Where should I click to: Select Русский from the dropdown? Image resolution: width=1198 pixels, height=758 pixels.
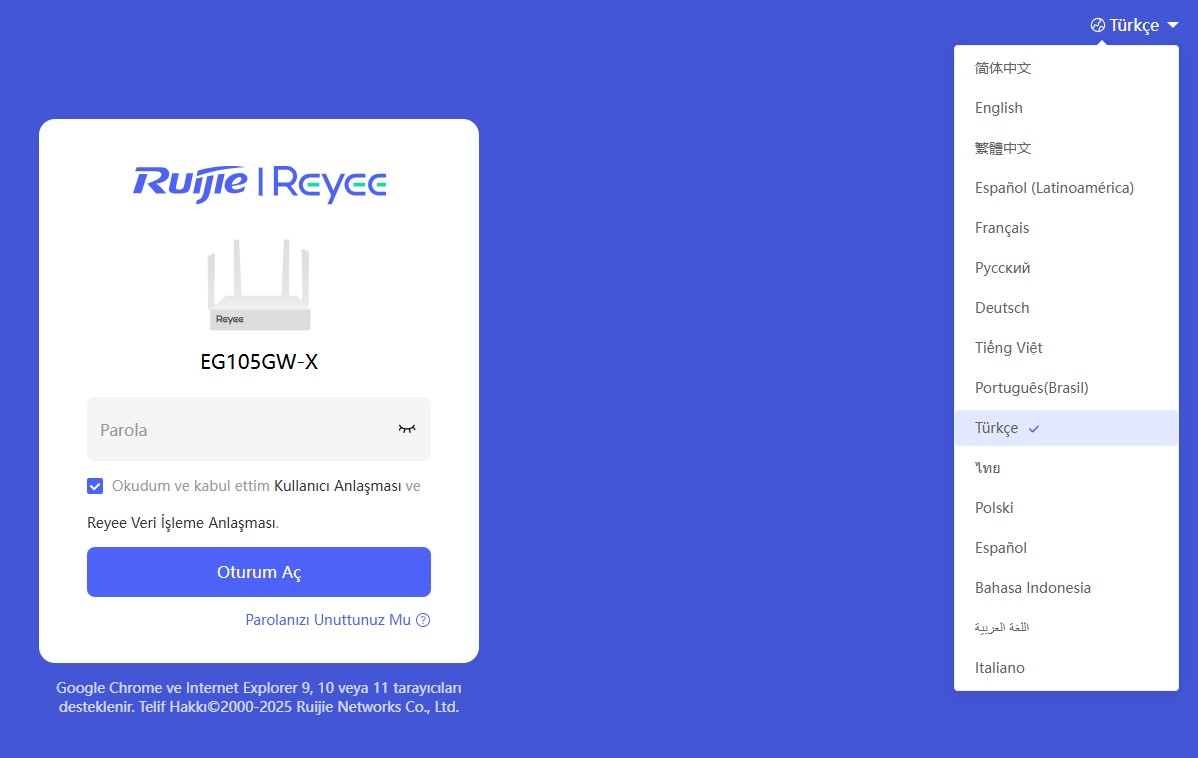coord(1066,267)
